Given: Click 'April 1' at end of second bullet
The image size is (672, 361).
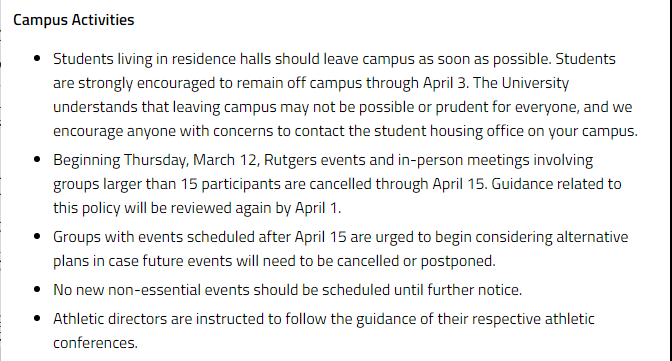Looking at the screenshot, I should (317, 208).
